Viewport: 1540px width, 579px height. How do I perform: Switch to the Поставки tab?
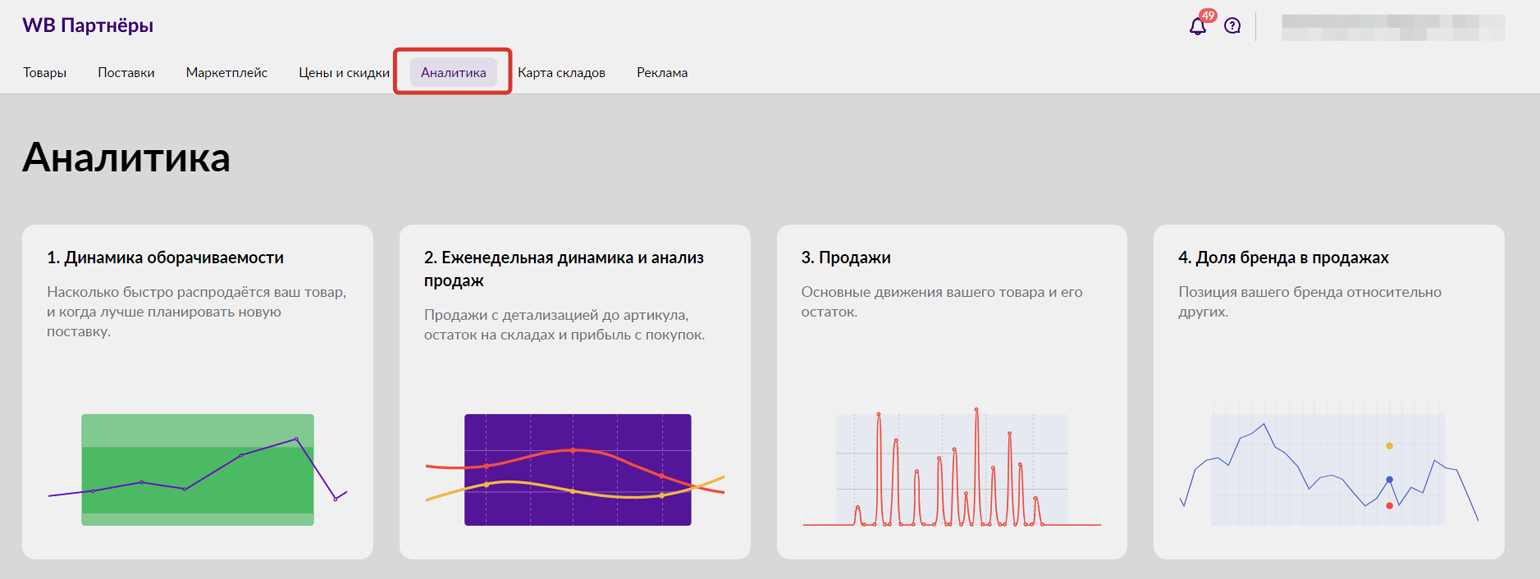point(126,73)
